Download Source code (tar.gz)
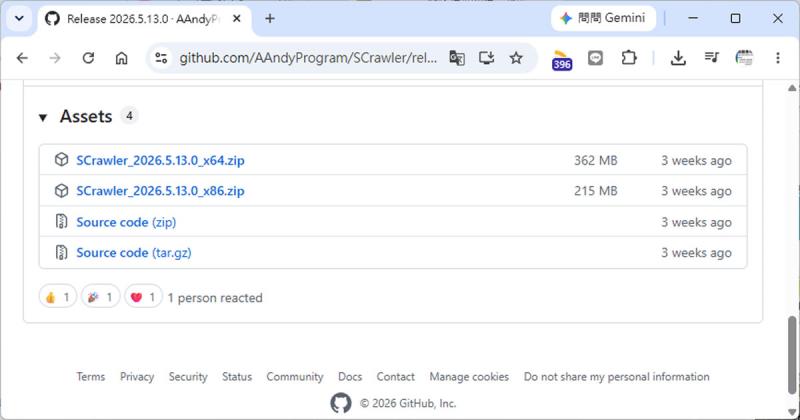Viewport: 800px width, 420px height. point(134,253)
